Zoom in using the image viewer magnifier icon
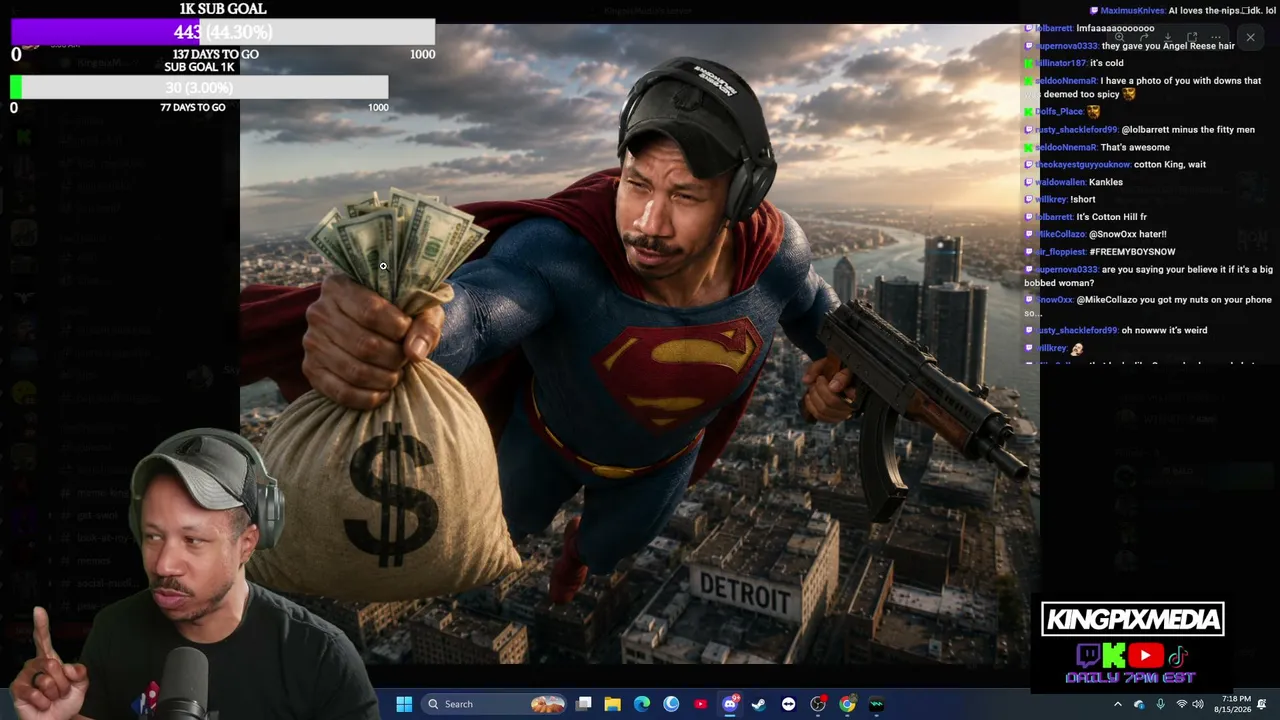 [x=1119, y=38]
